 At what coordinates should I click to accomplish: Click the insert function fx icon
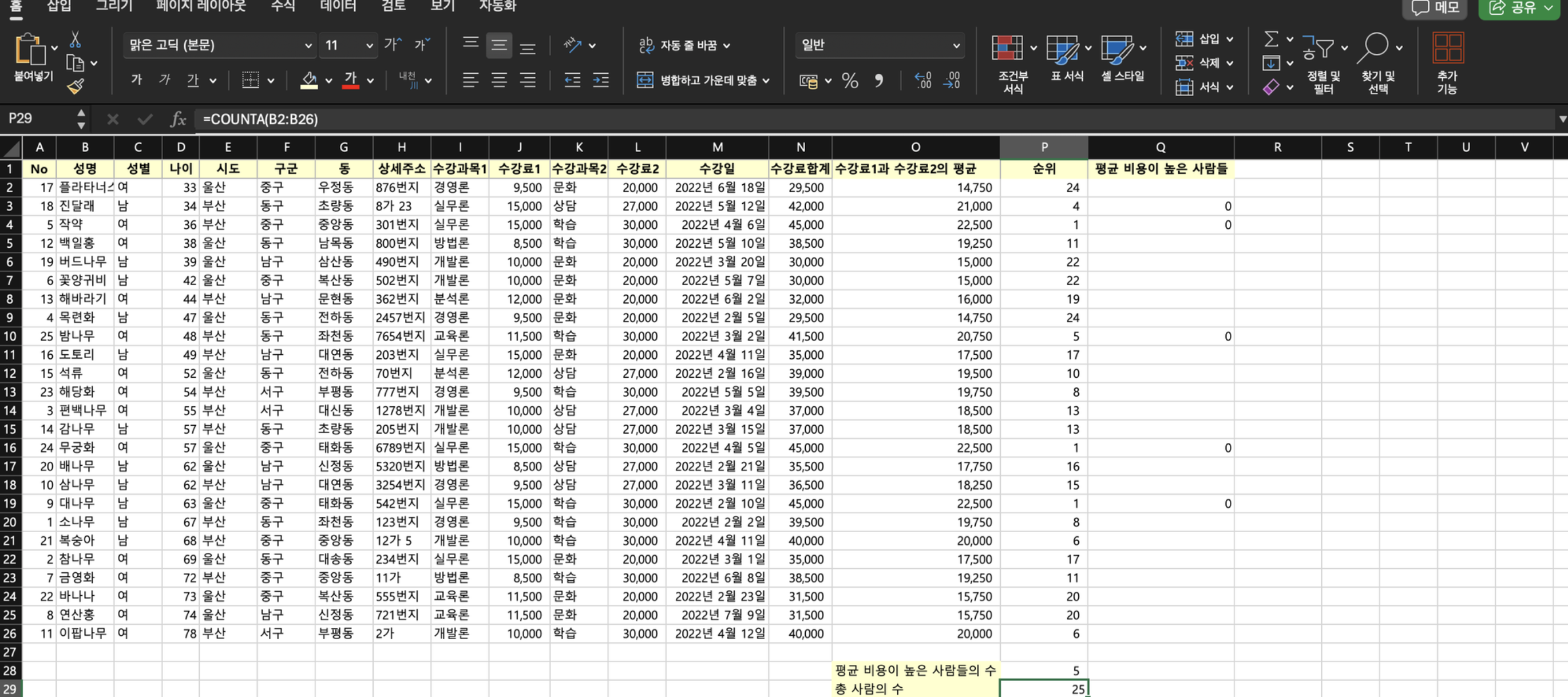(177, 118)
